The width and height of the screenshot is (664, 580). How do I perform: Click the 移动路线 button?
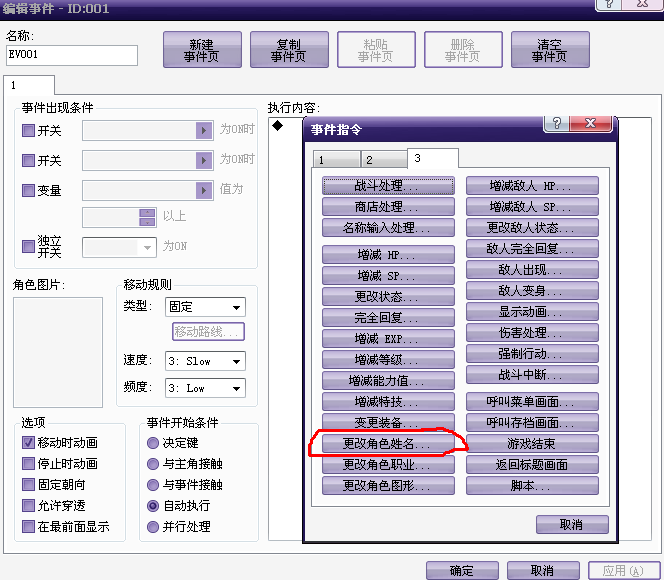tap(208, 331)
